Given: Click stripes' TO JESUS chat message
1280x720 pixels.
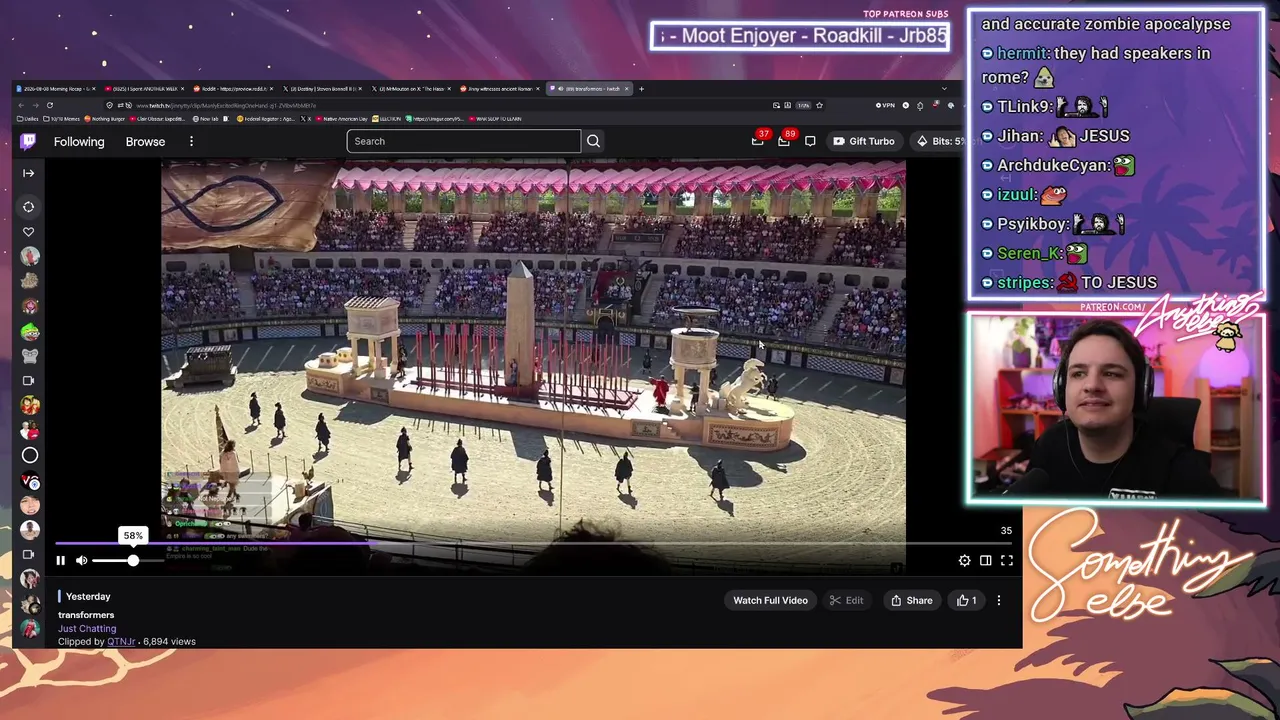Looking at the screenshot, I should click(1068, 283).
